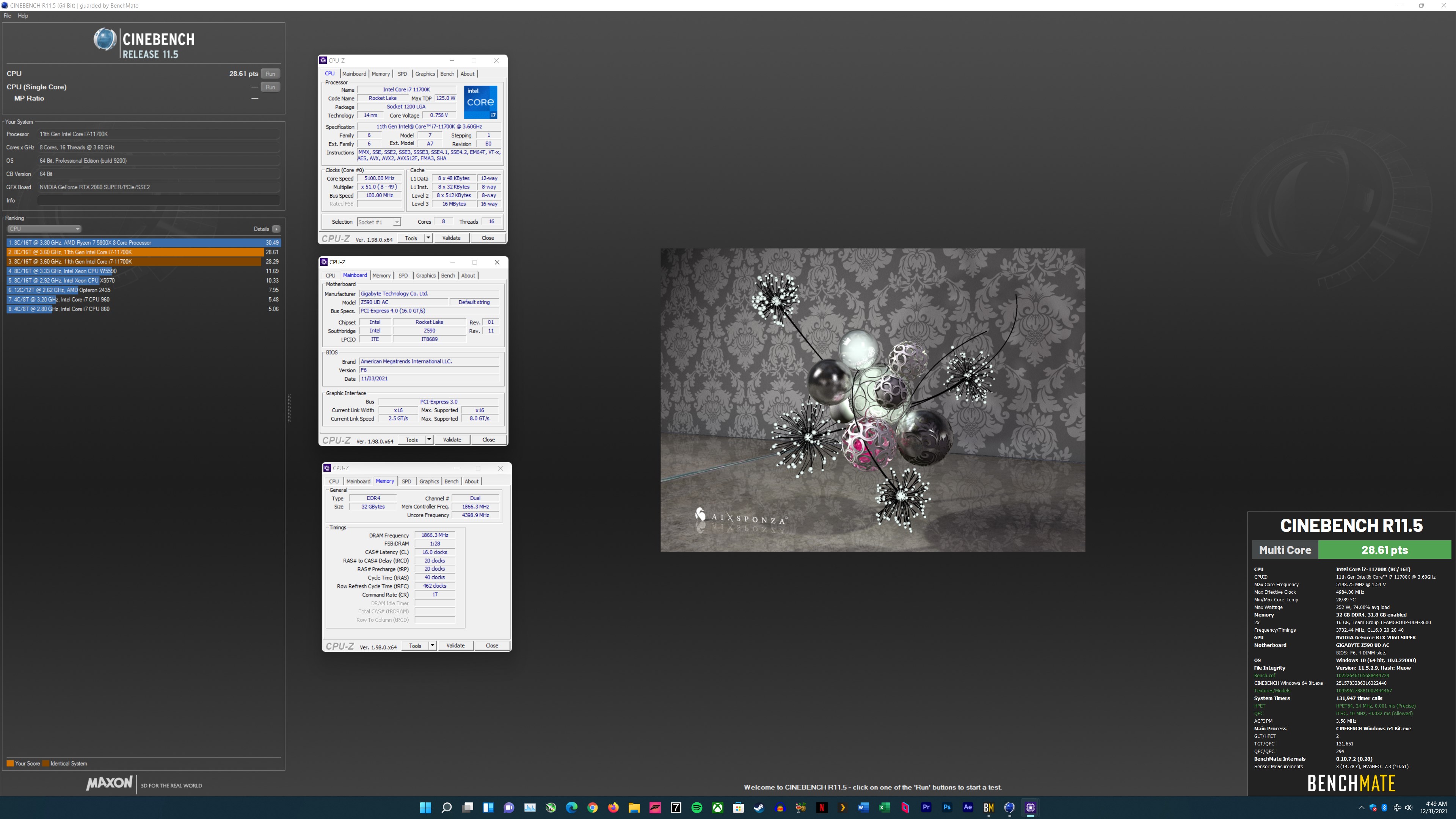Click Validate in Mainboard CPU-Z window

[x=452, y=440]
